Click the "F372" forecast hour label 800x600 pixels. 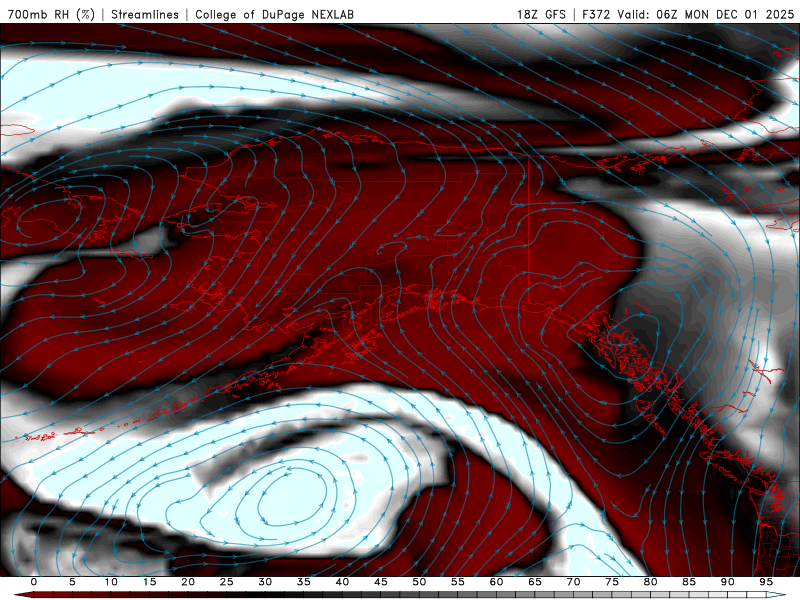[x=596, y=14]
